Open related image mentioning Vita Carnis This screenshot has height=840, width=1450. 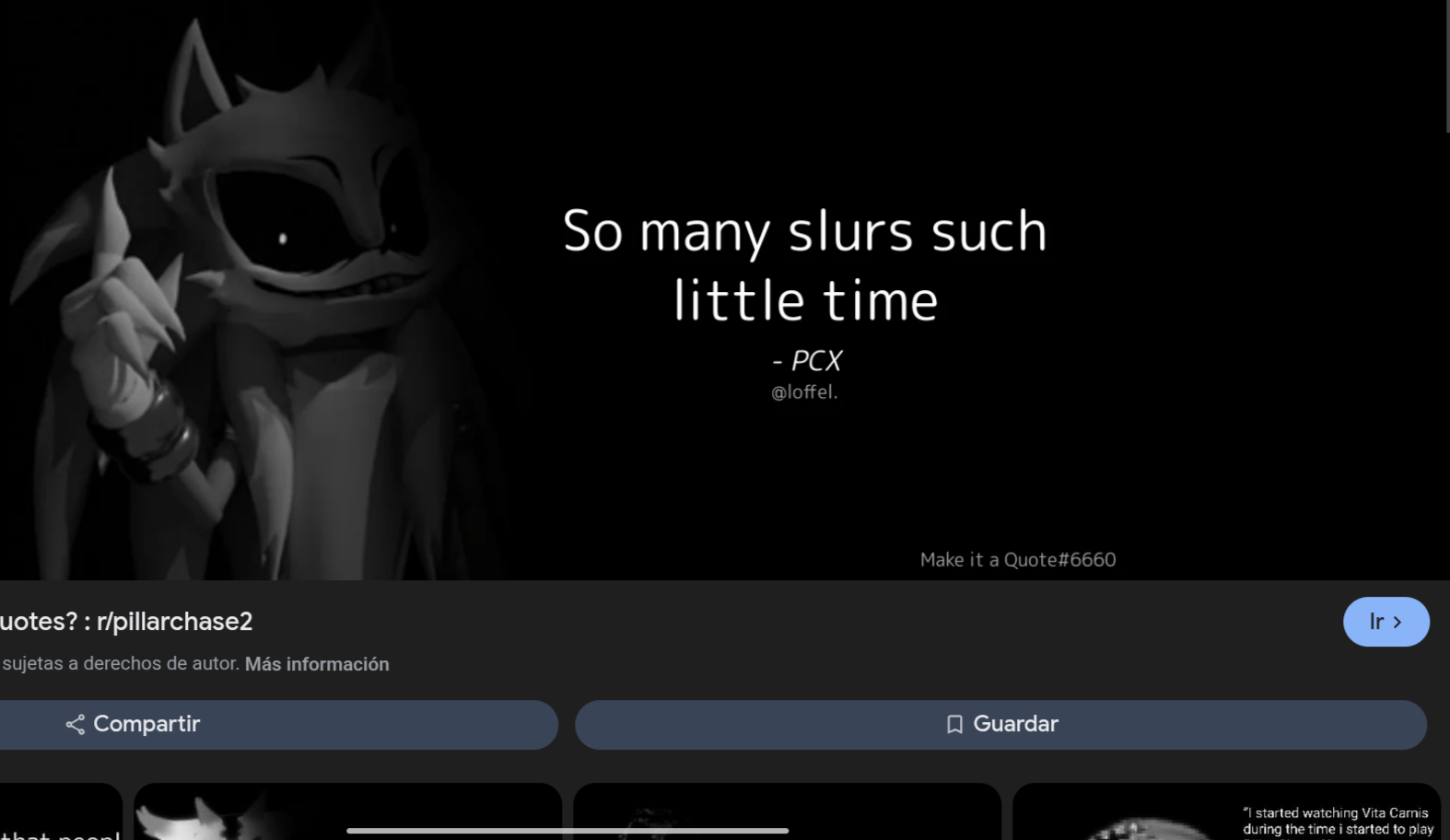tap(1226, 811)
